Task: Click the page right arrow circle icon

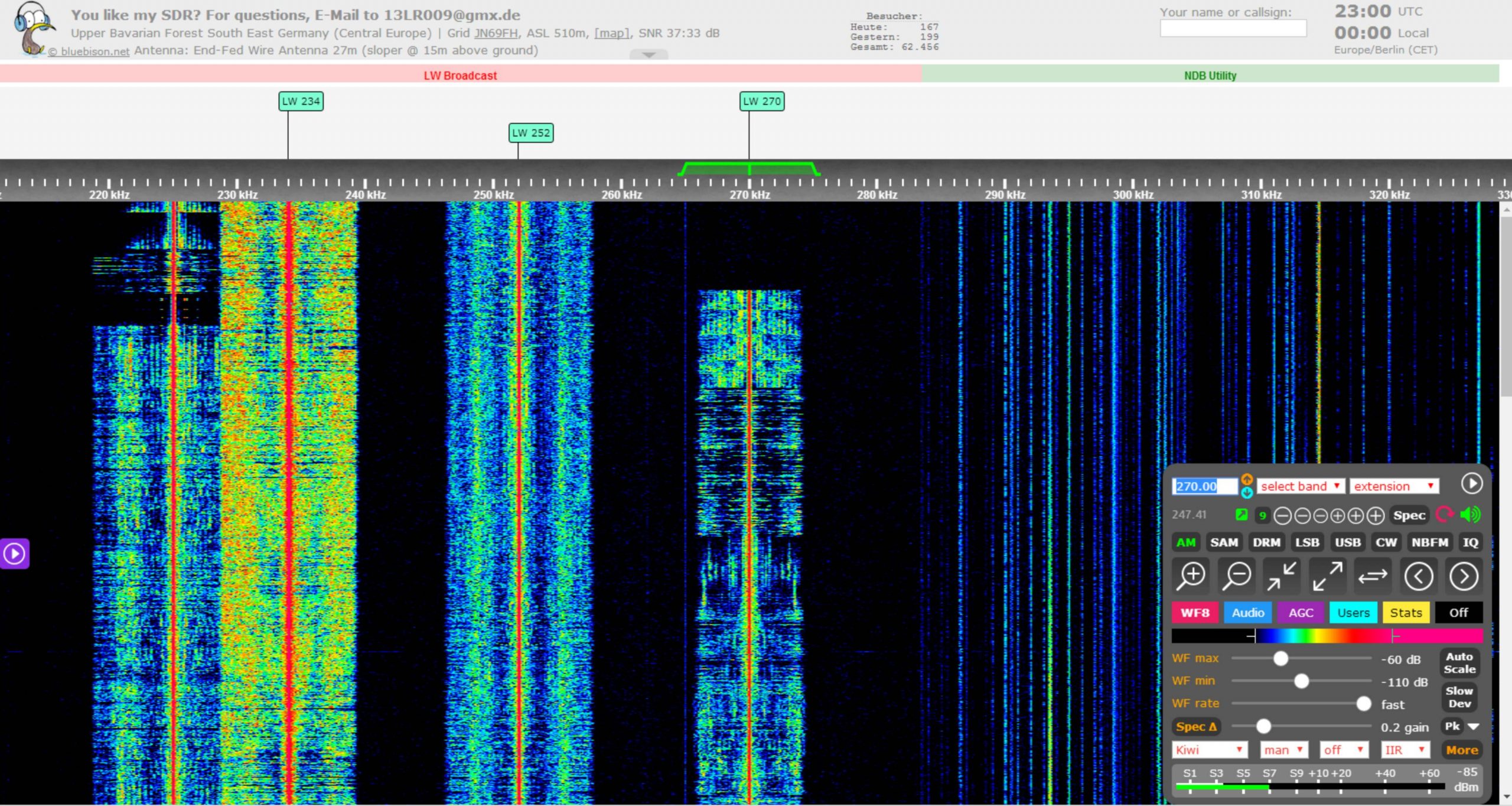Action: pyautogui.click(x=1464, y=576)
